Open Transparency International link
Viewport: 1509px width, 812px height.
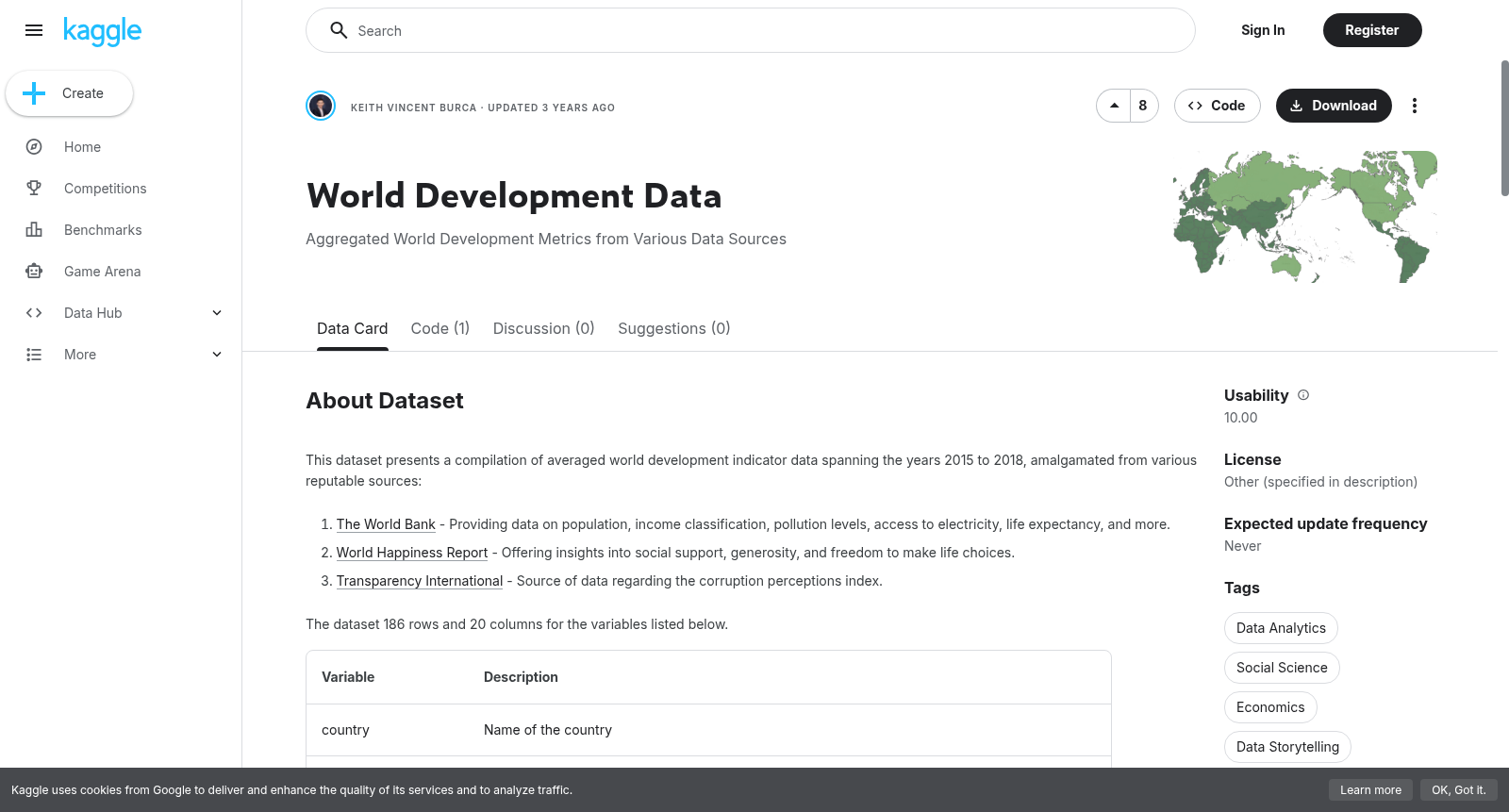(420, 581)
